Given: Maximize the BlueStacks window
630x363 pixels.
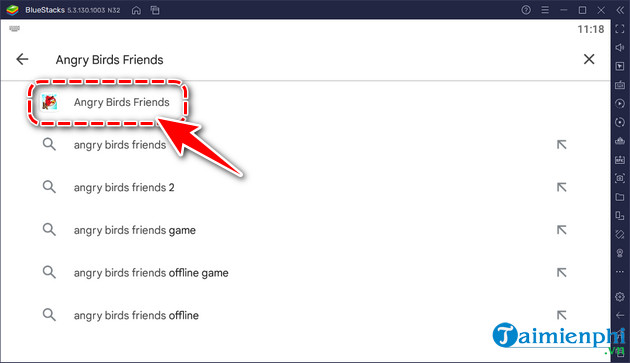Looking at the screenshot, I should [x=582, y=10].
